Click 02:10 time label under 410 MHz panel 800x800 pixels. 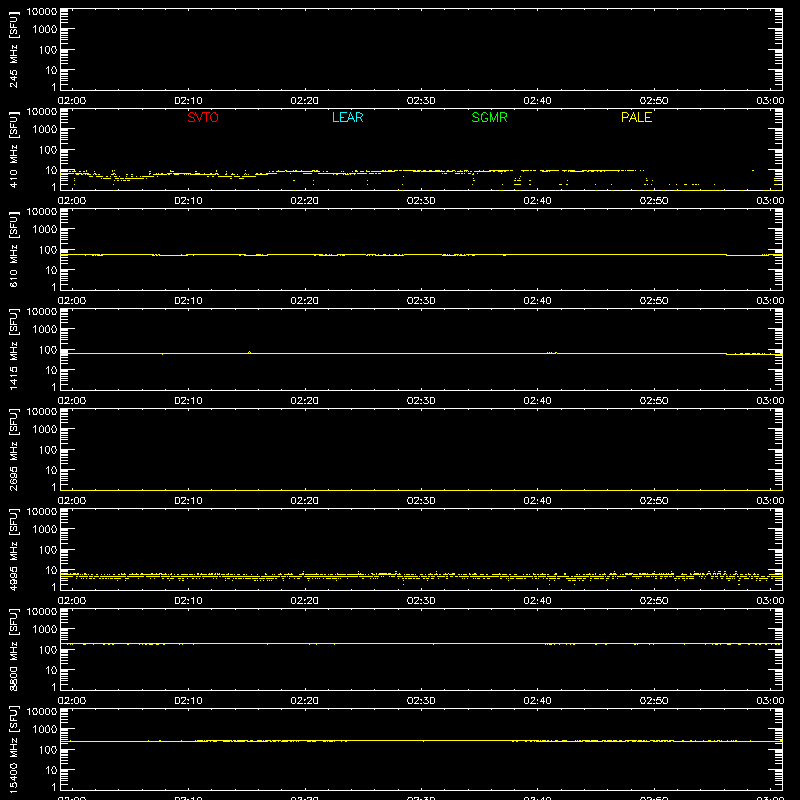[188, 201]
